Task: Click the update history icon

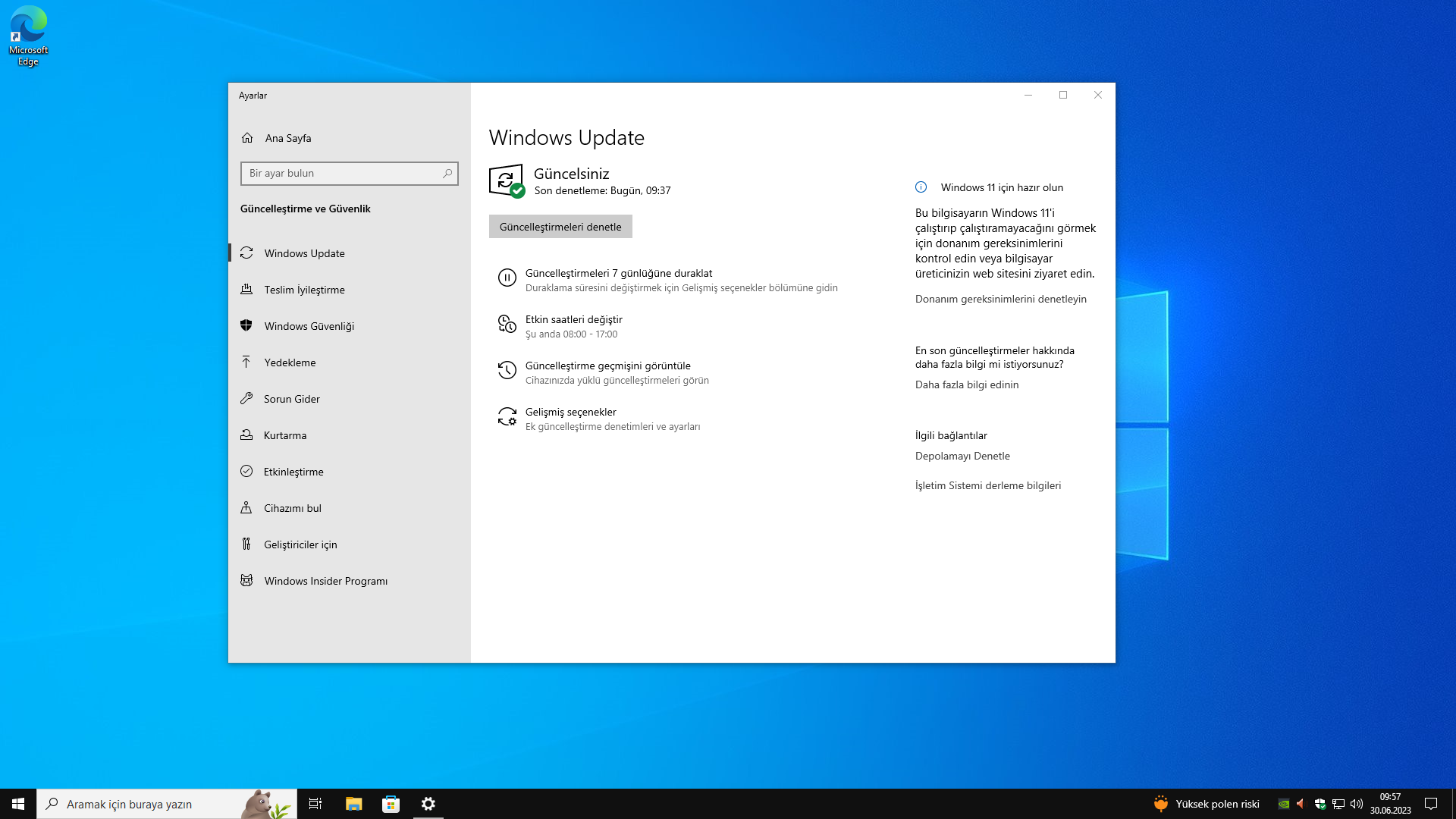Action: [x=507, y=370]
